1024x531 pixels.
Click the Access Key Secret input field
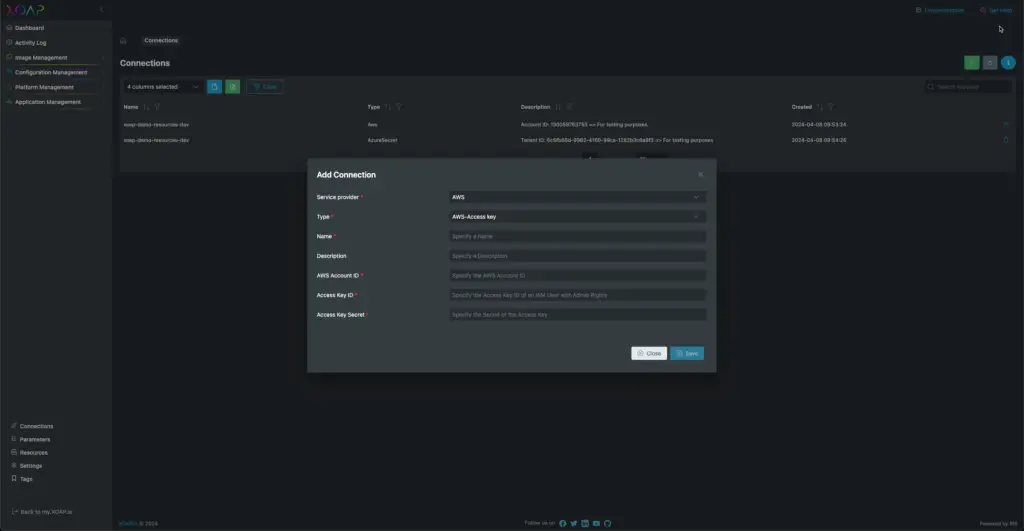pyautogui.click(x=577, y=314)
